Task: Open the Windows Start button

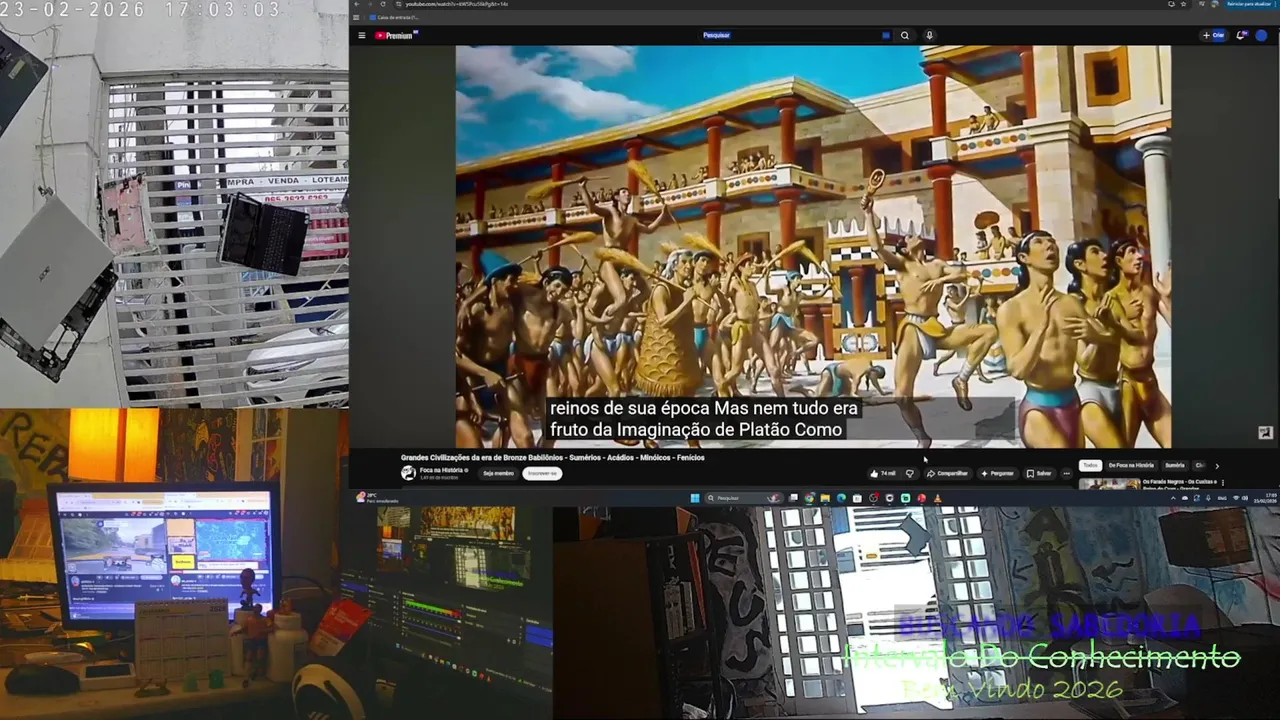Action: [695, 498]
